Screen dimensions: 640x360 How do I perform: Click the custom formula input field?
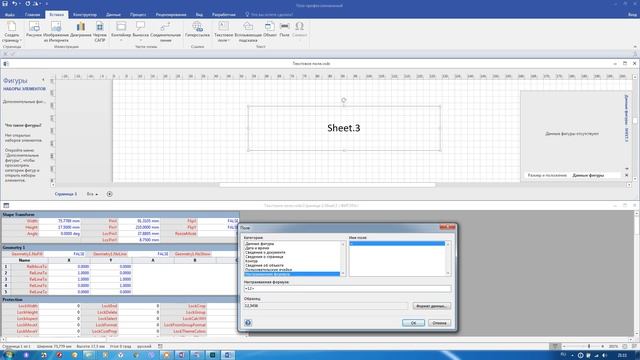tap(347, 289)
